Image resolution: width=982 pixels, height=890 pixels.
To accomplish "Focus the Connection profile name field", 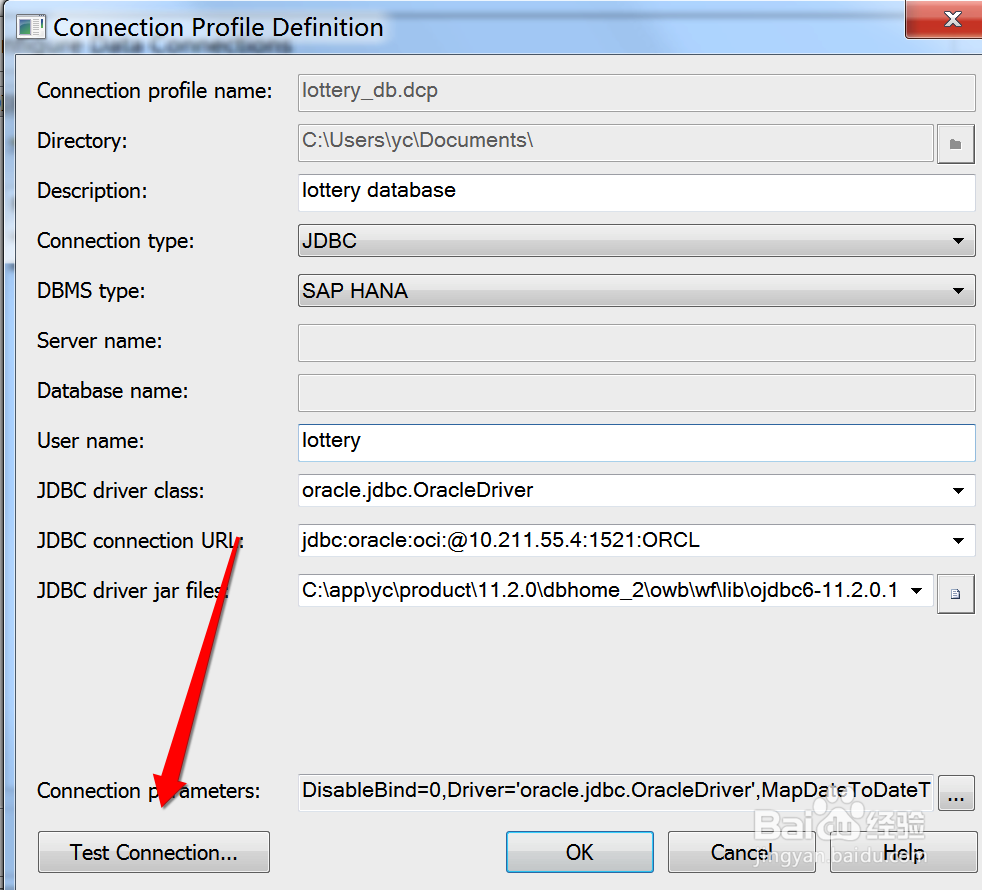I will click(x=636, y=92).
